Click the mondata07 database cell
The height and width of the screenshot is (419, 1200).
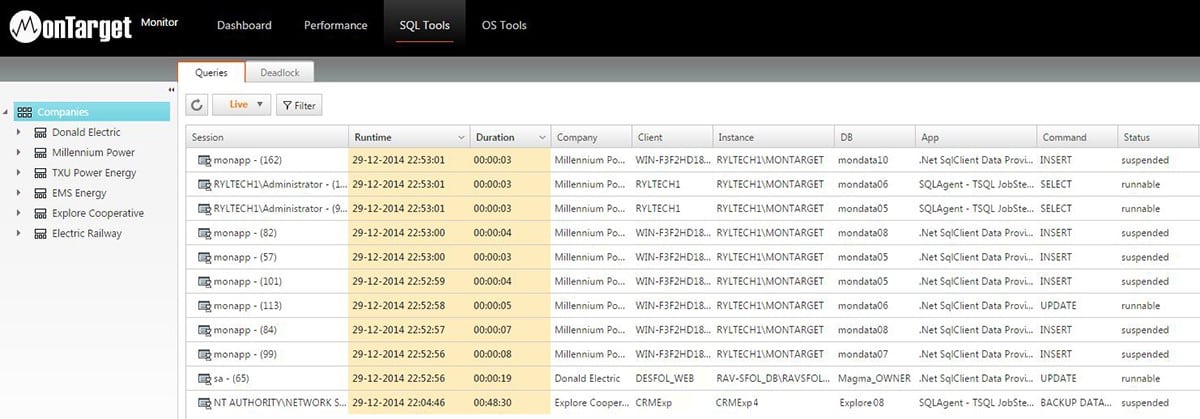pos(873,354)
